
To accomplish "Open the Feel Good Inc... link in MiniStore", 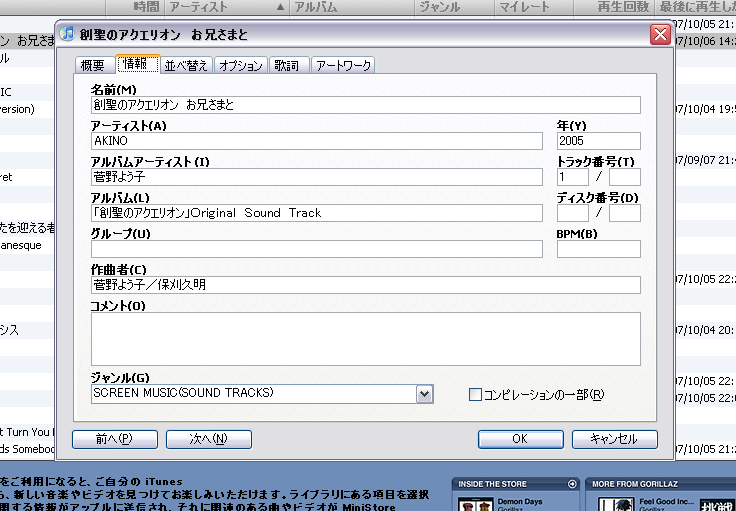I will click(x=666, y=502).
